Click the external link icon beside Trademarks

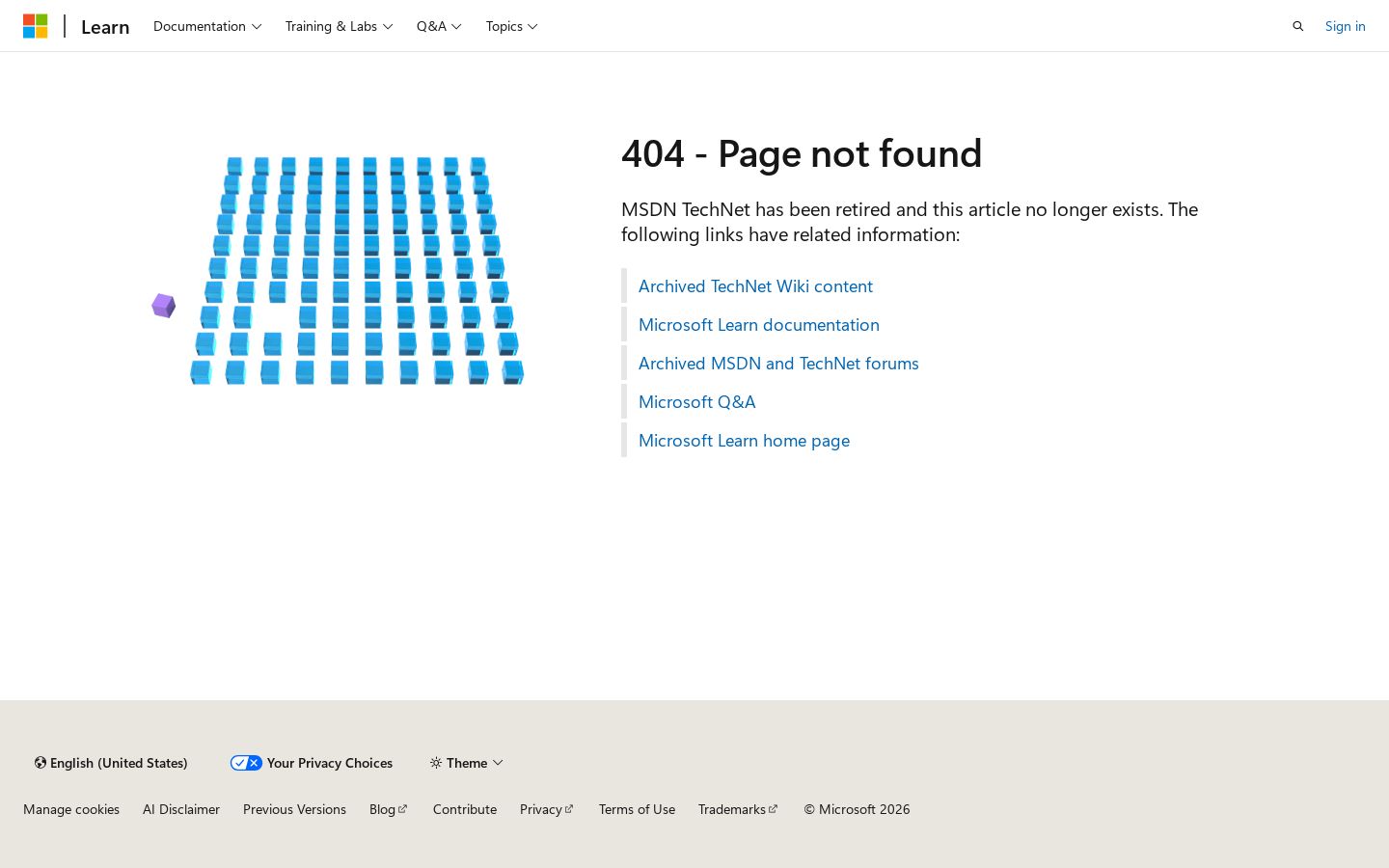point(773,808)
